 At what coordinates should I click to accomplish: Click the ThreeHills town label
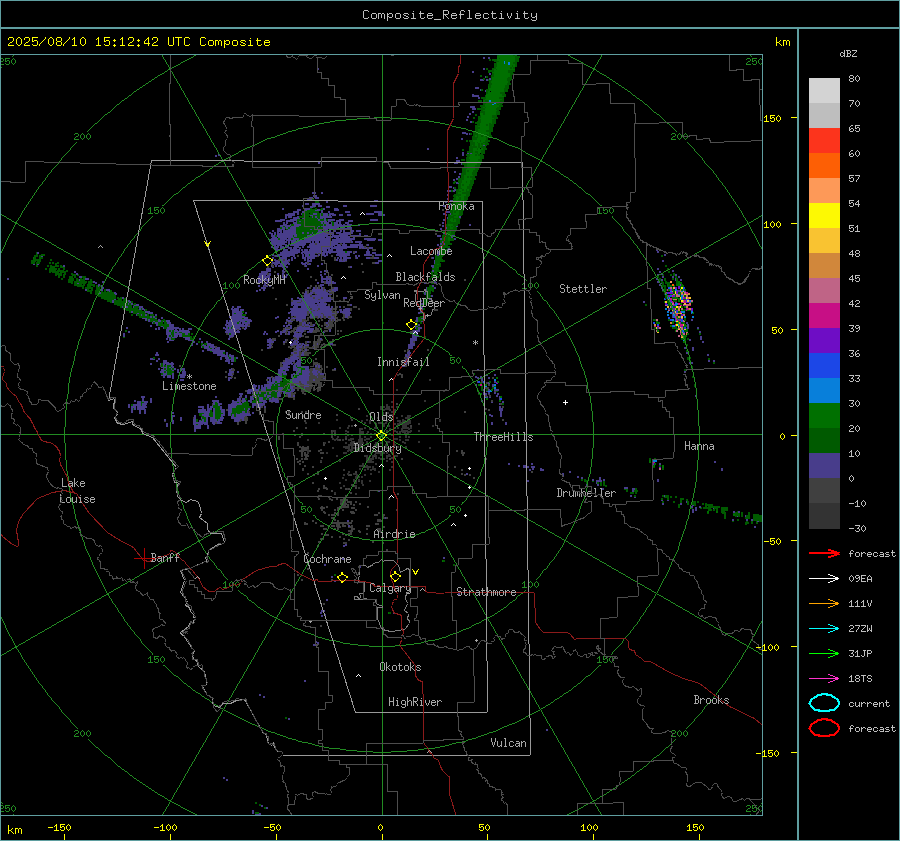coord(503,437)
